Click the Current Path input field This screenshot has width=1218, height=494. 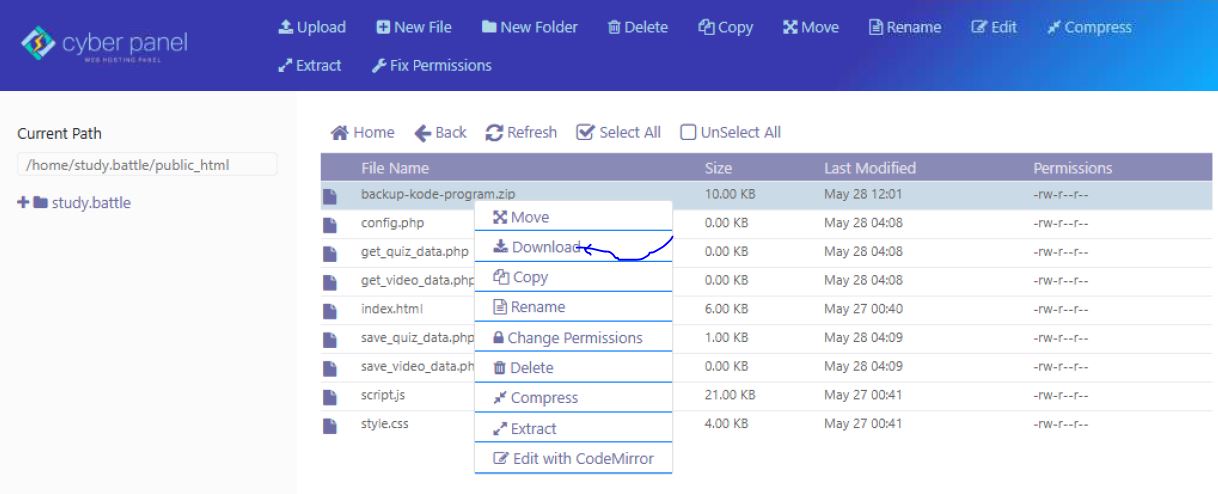click(147, 164)
